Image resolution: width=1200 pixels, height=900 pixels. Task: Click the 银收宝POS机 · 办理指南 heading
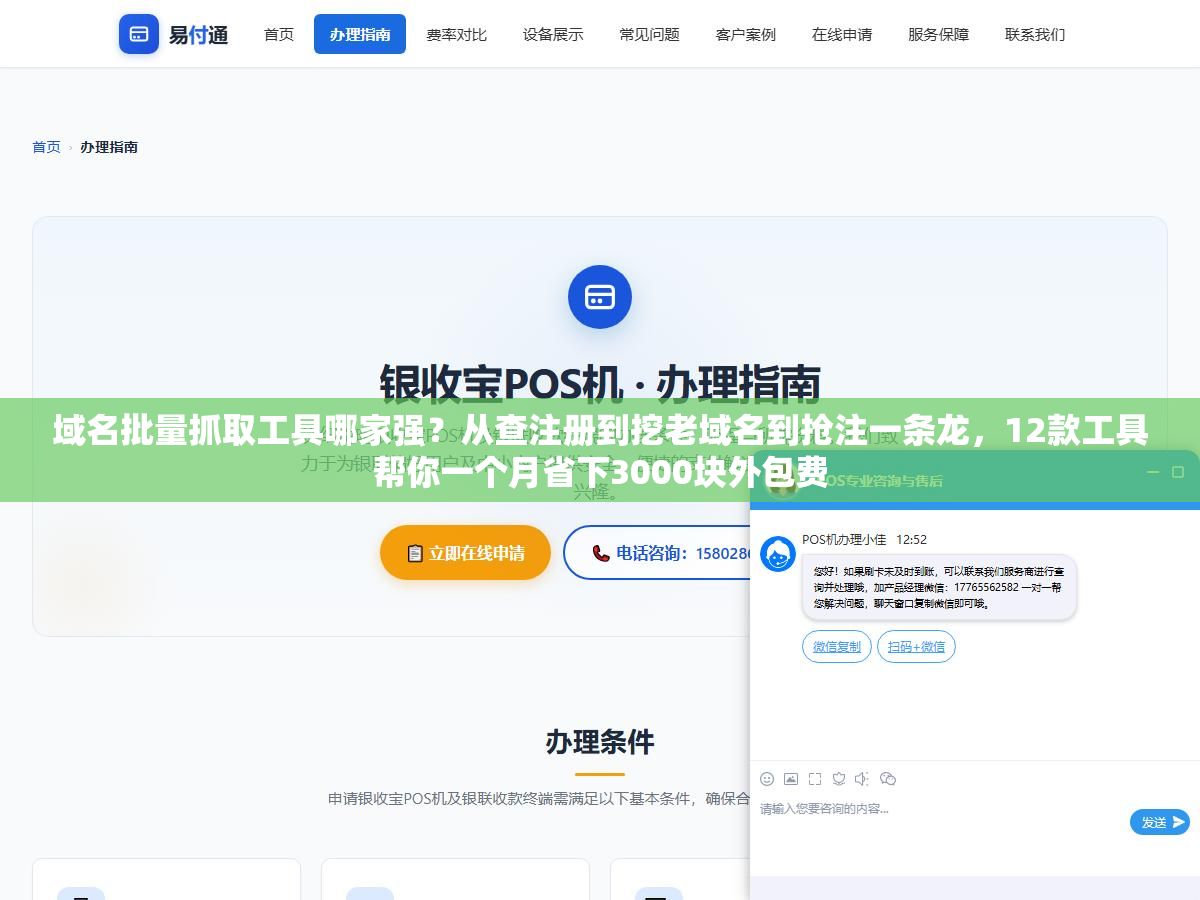600,383
